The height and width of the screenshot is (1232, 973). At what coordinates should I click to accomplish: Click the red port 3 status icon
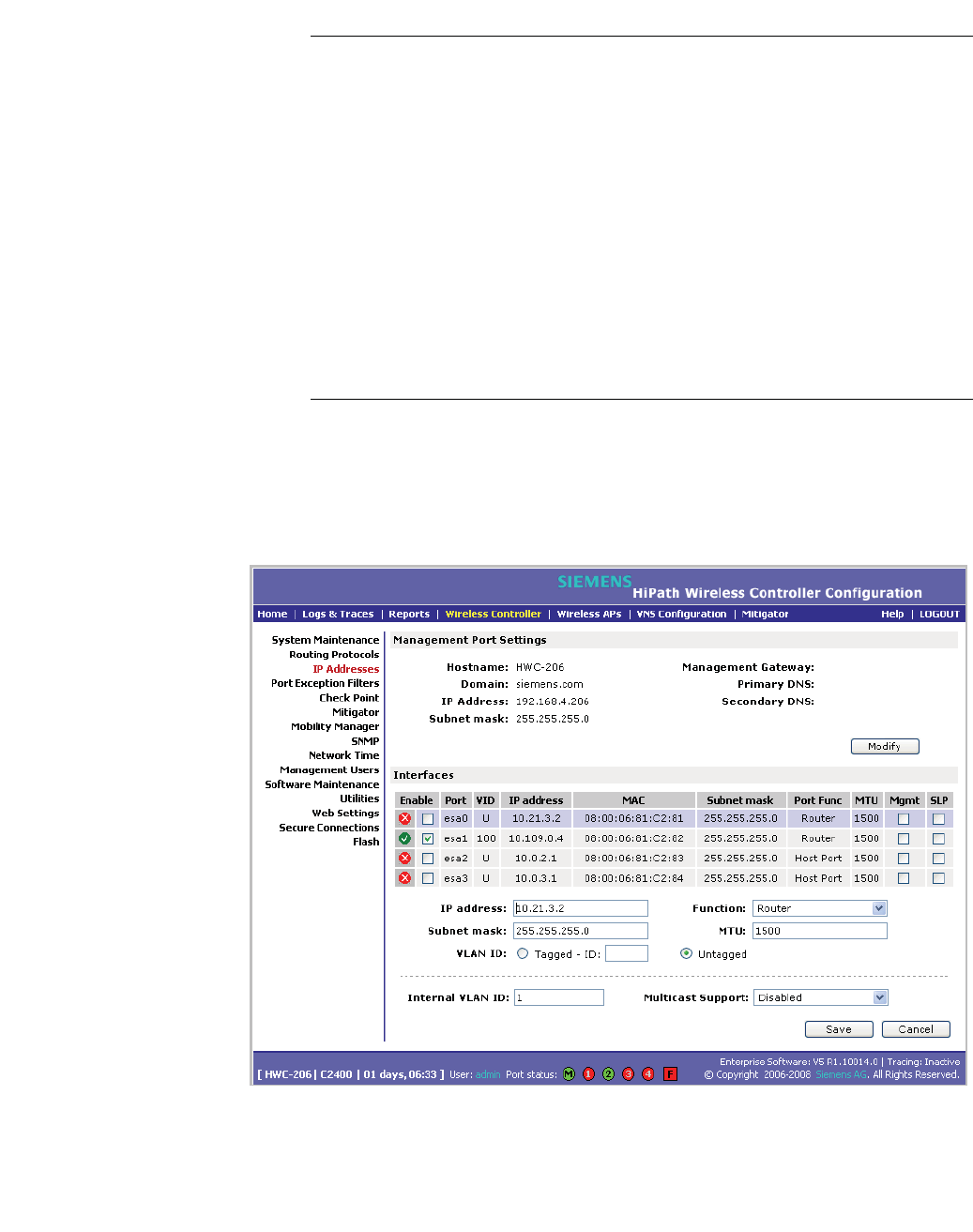(x=628, y=1073)
